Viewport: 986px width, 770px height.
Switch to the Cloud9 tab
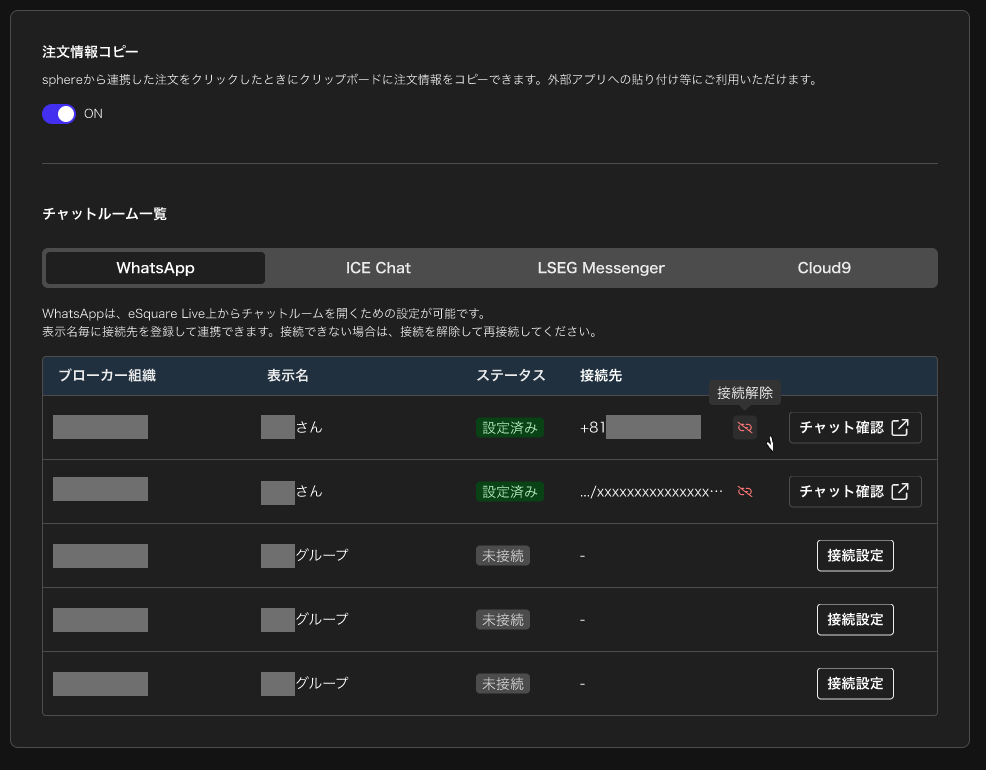click(x=824, y=268)
